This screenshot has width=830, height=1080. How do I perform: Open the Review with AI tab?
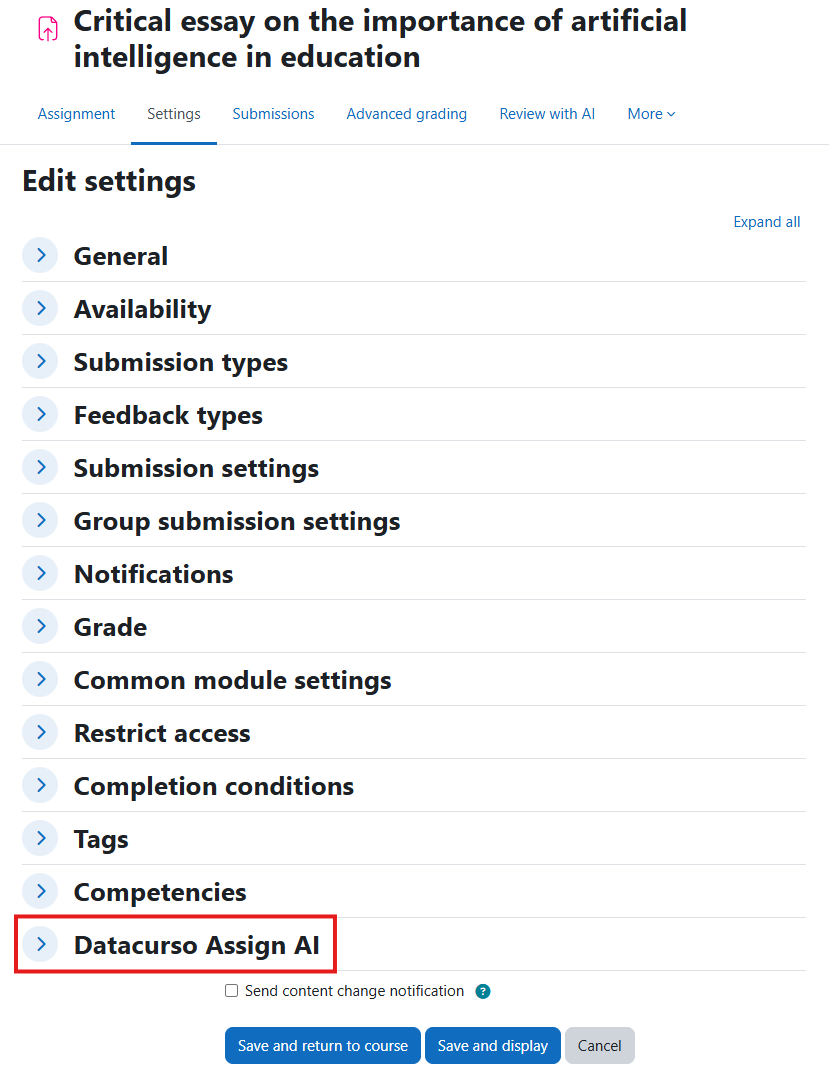click(547, 113)
